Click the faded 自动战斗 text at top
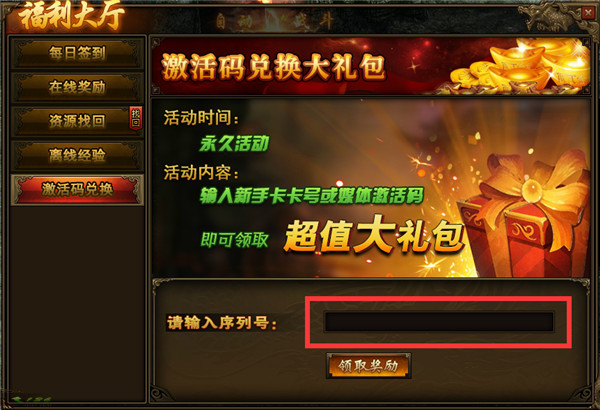The image size is (600, 410). (274, 21)
